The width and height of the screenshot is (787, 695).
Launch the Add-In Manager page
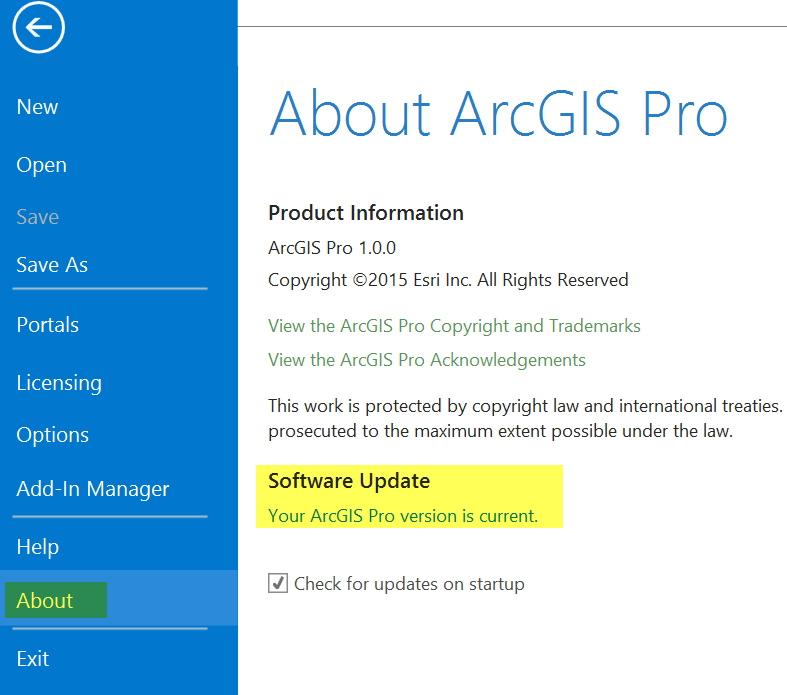click(x=93, y=489)
